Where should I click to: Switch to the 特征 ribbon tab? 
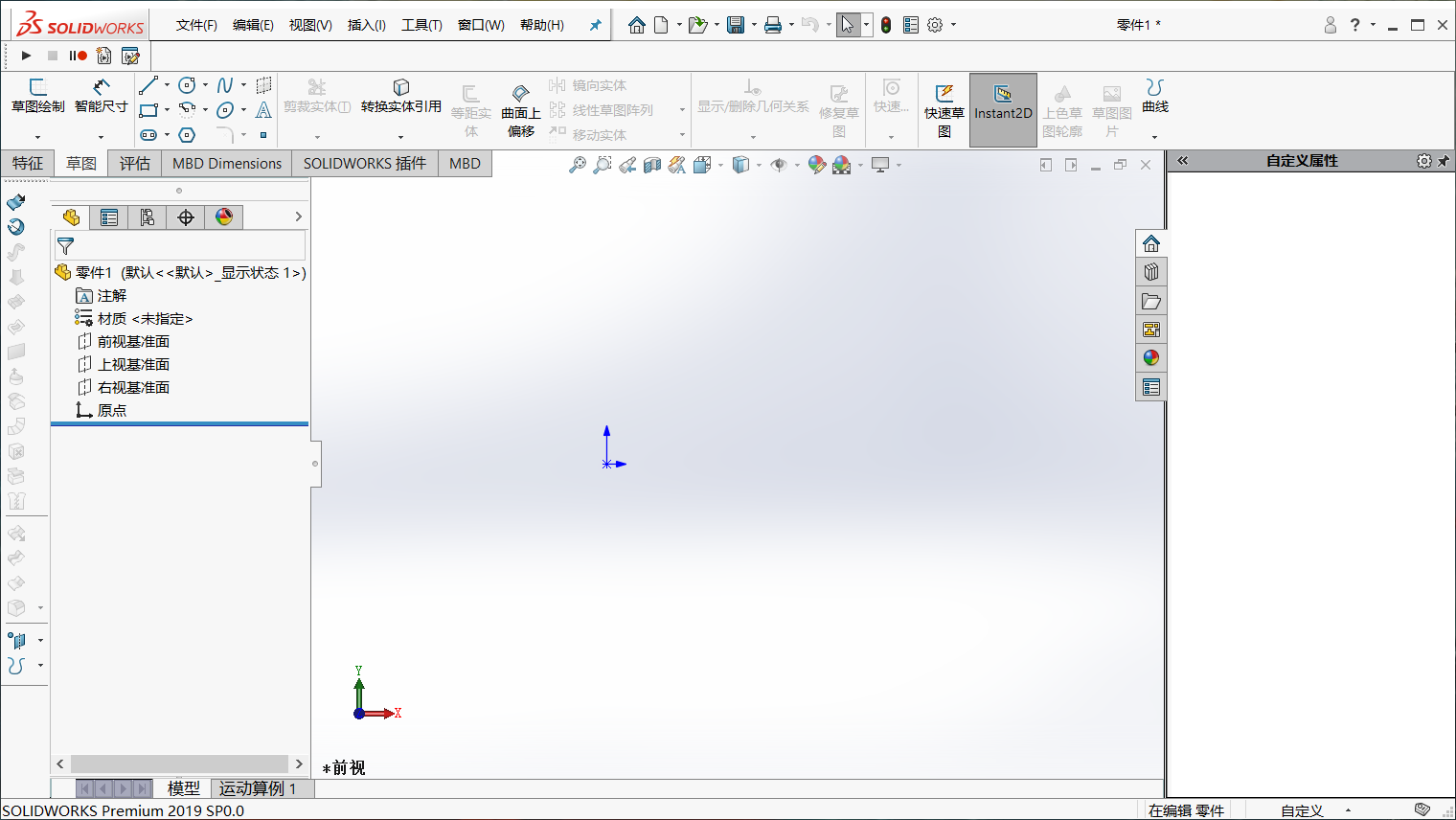pos(28,164)
